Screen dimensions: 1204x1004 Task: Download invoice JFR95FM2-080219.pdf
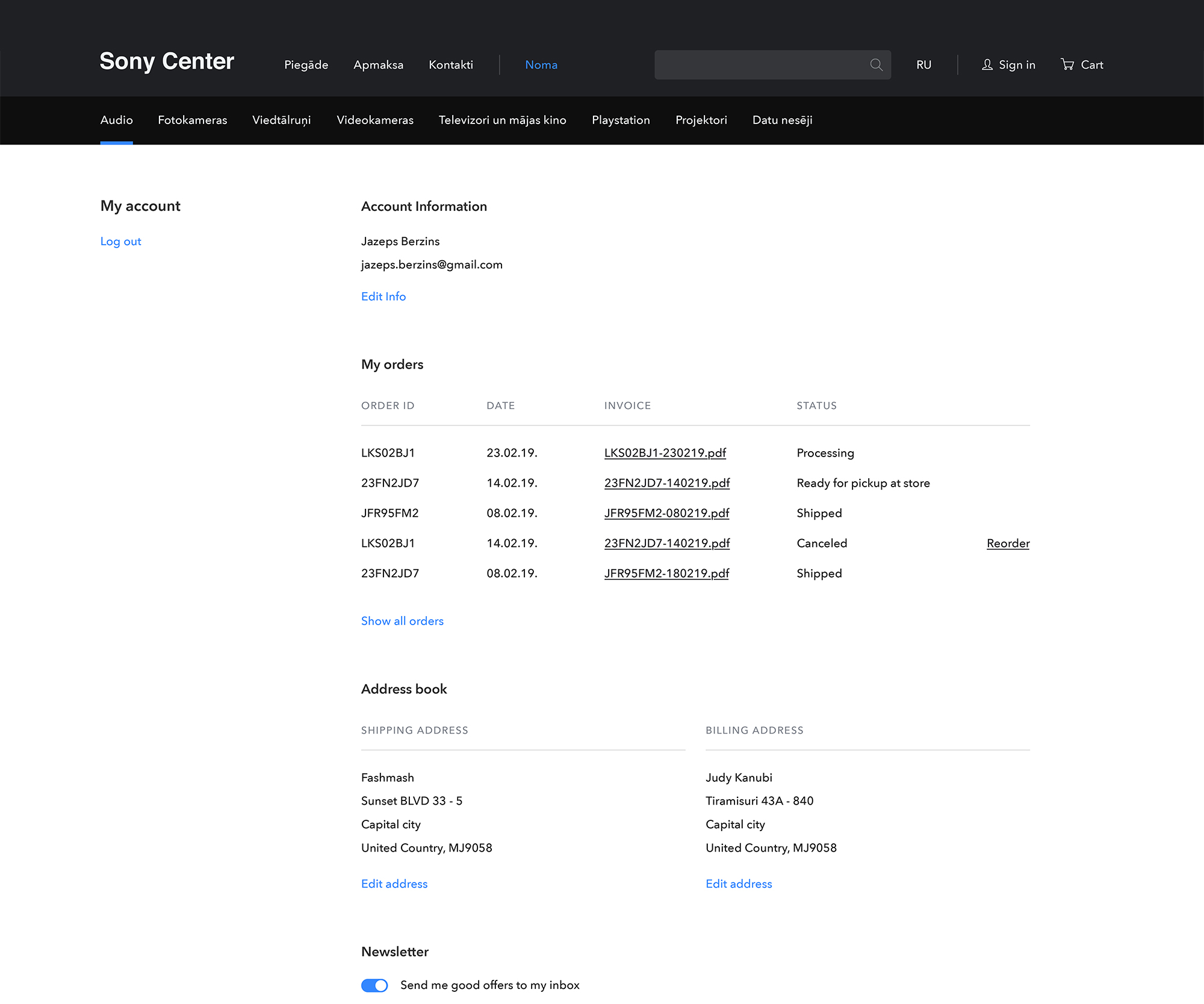point(666,513)
